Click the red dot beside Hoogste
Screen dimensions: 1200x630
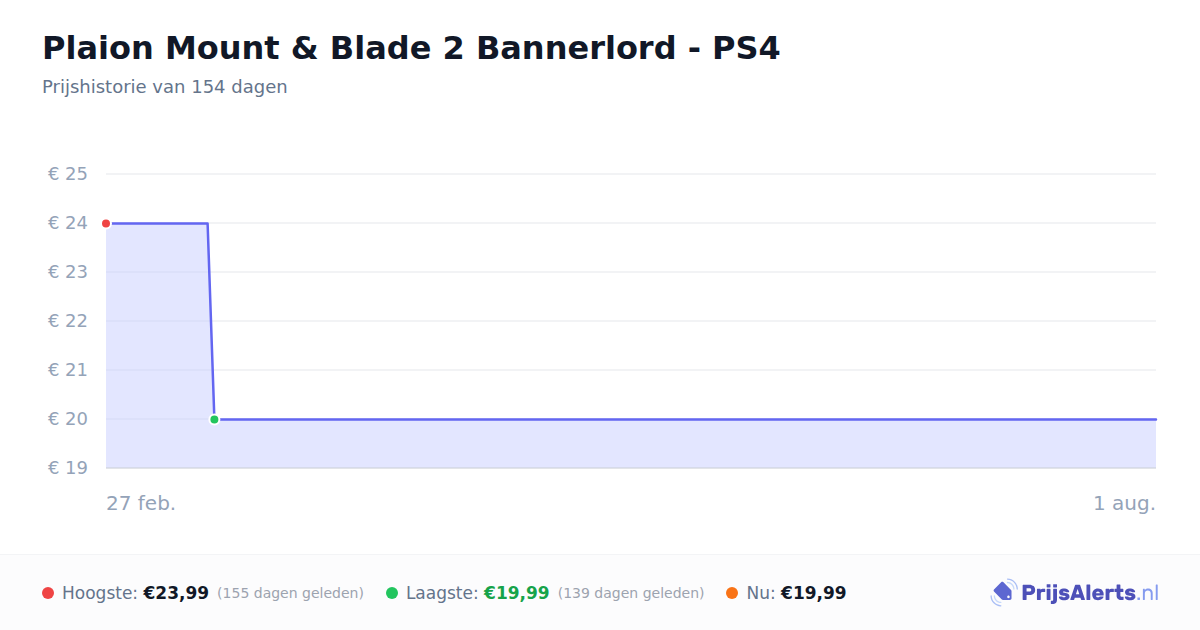coord(48,593)
